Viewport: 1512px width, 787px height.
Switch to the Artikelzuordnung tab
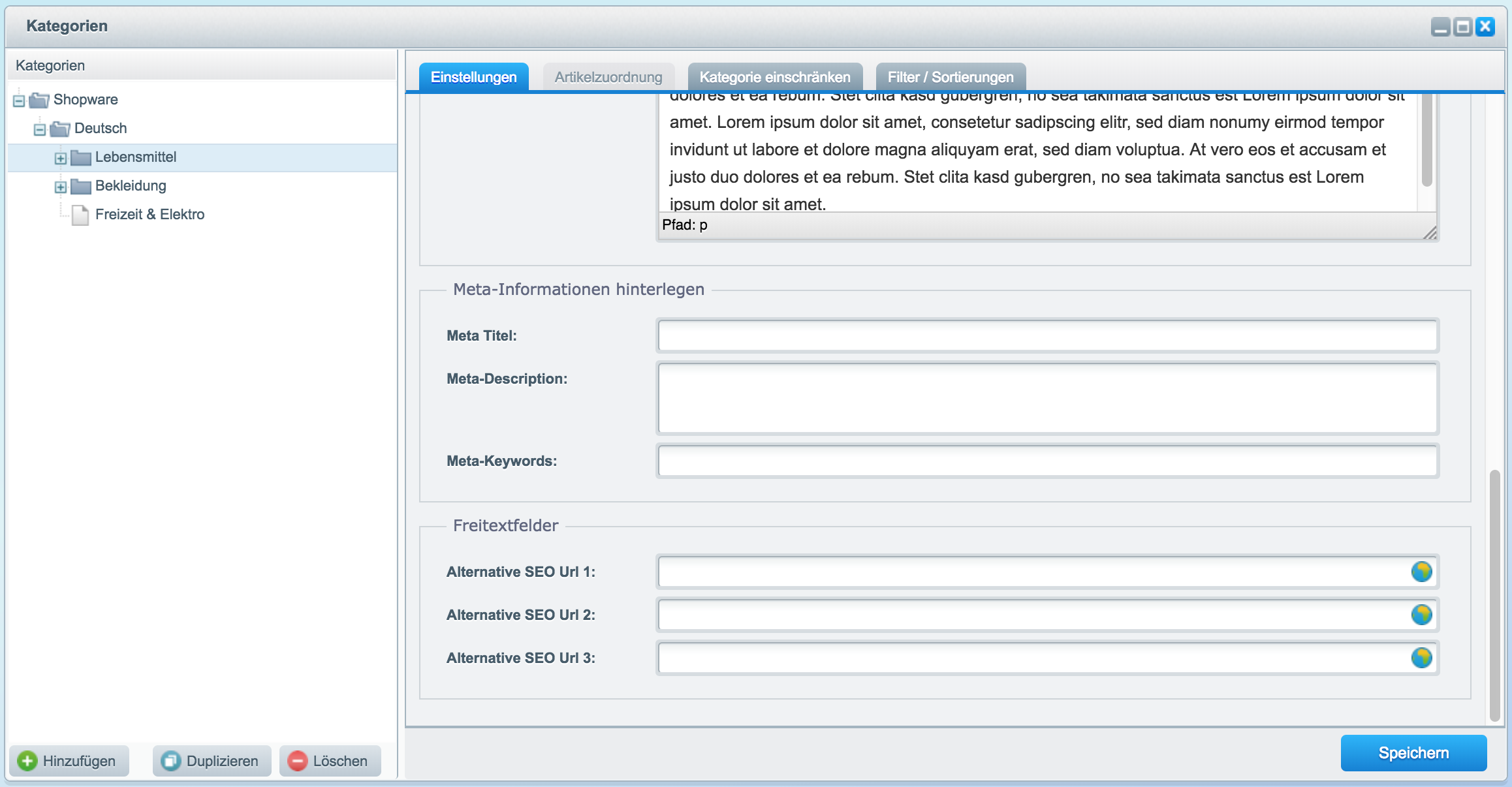coord(608,77)
